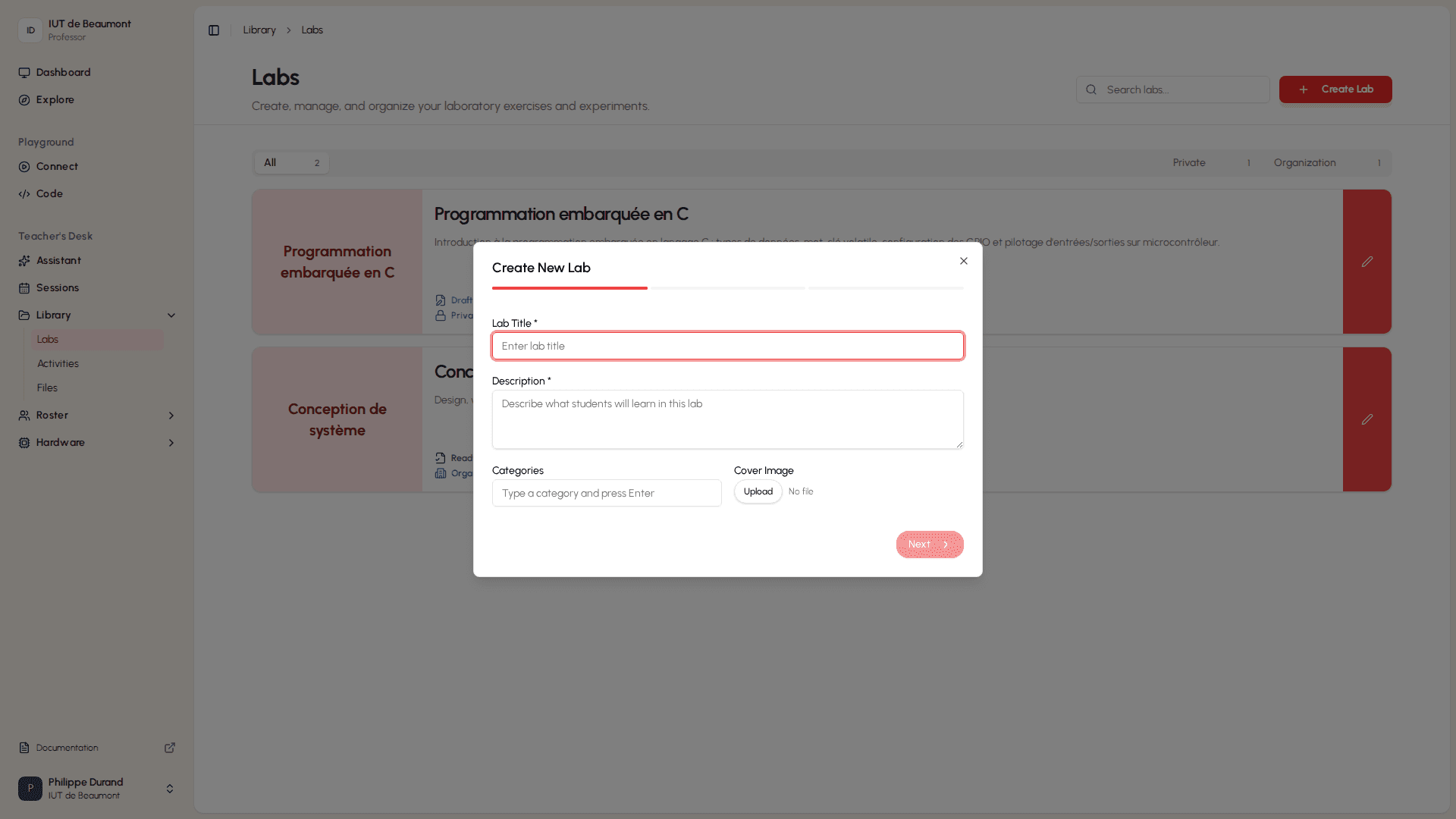Focus the Lab Title input field
Image resolution: width=1456 pixels, height=819 pixels.
coord(728,346)
